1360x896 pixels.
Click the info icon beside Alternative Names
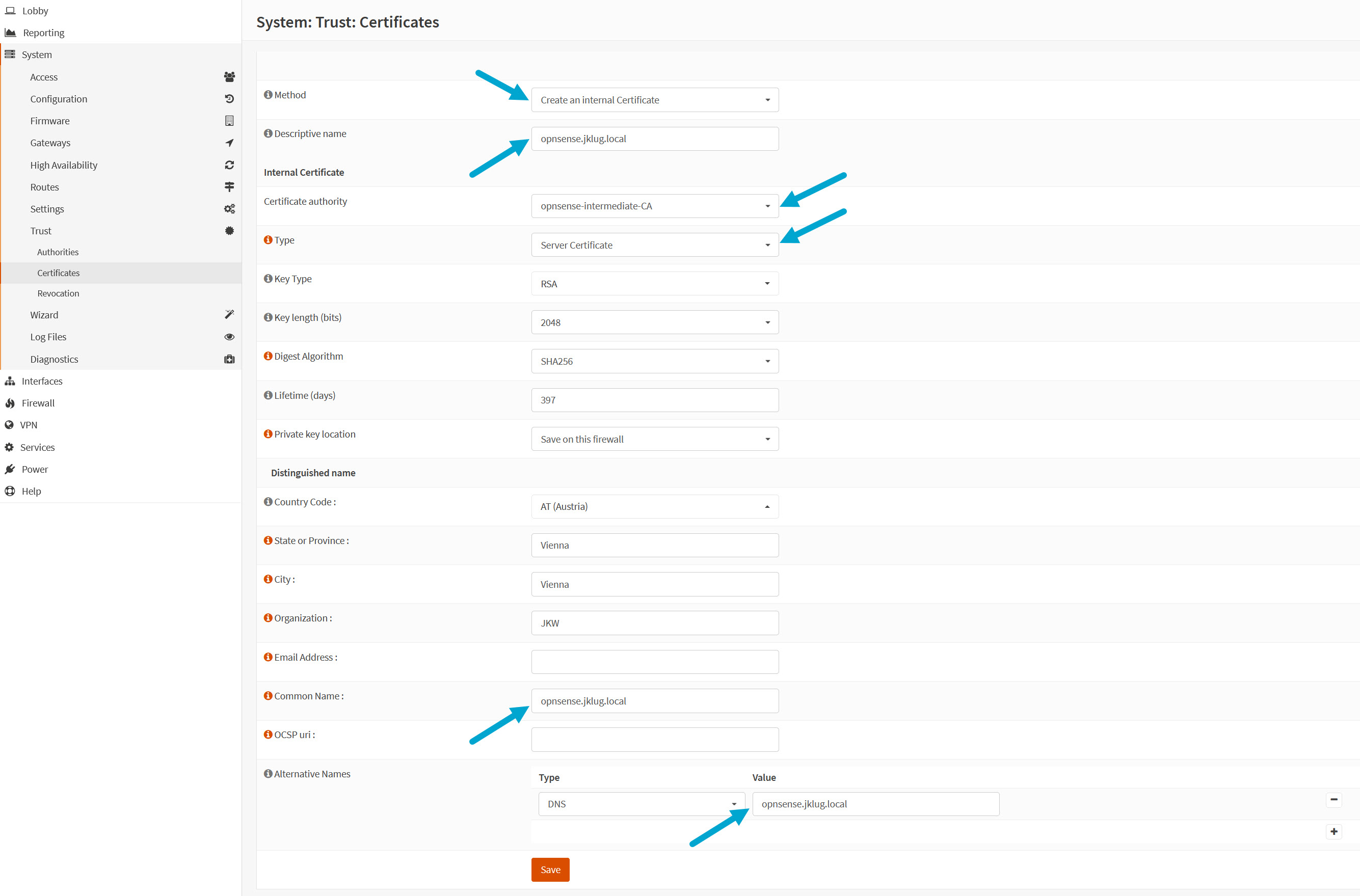coord(268,773)
